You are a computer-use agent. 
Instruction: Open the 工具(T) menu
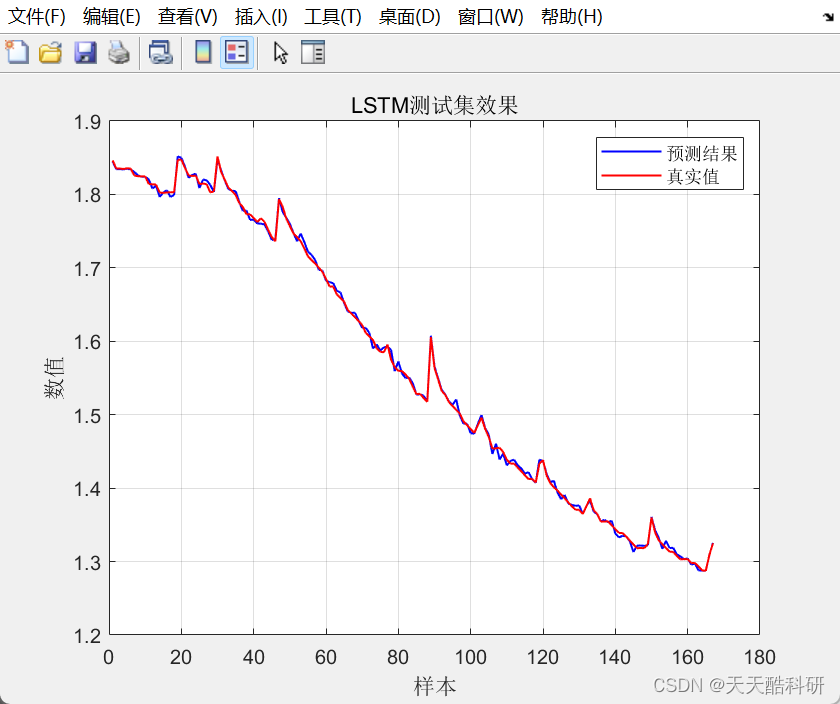click(333, 17)
